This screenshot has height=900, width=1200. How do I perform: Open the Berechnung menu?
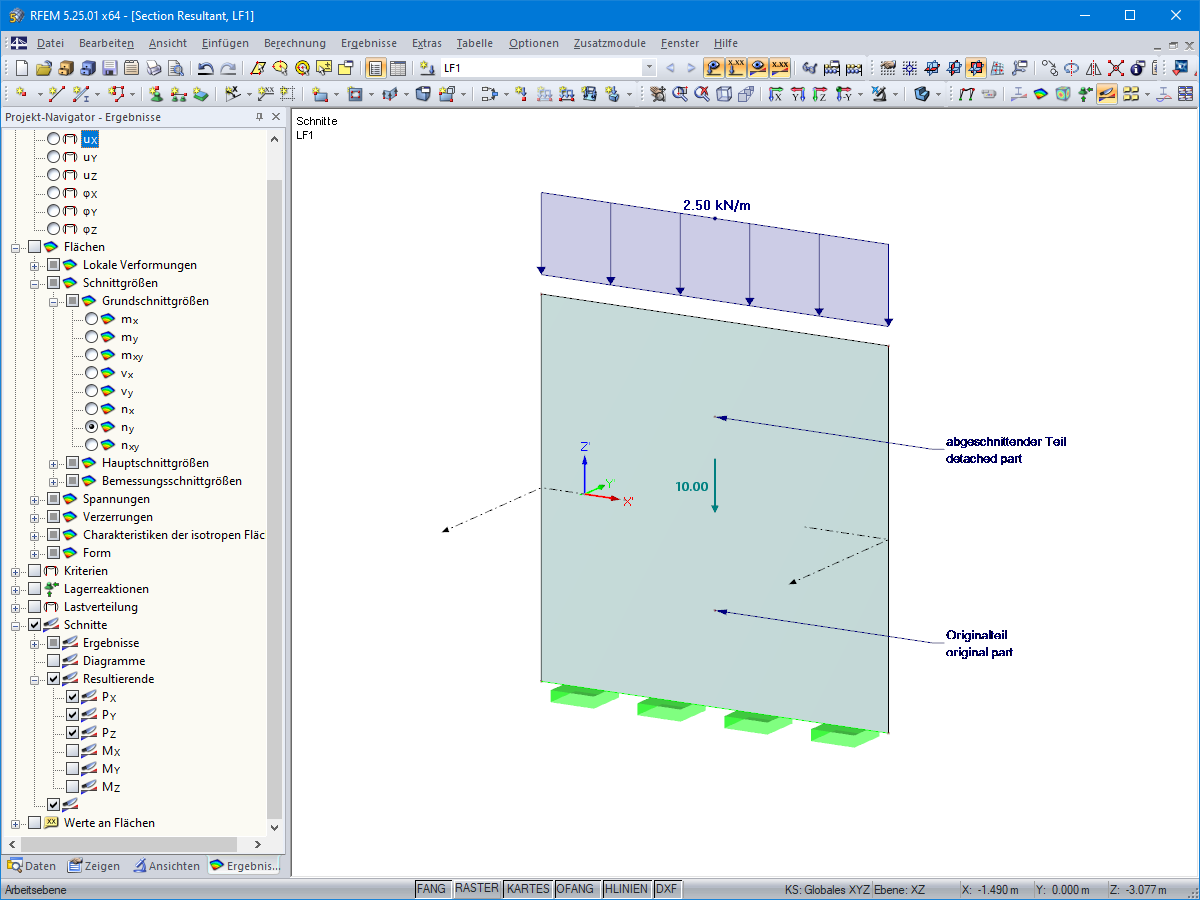coord(295,43)
